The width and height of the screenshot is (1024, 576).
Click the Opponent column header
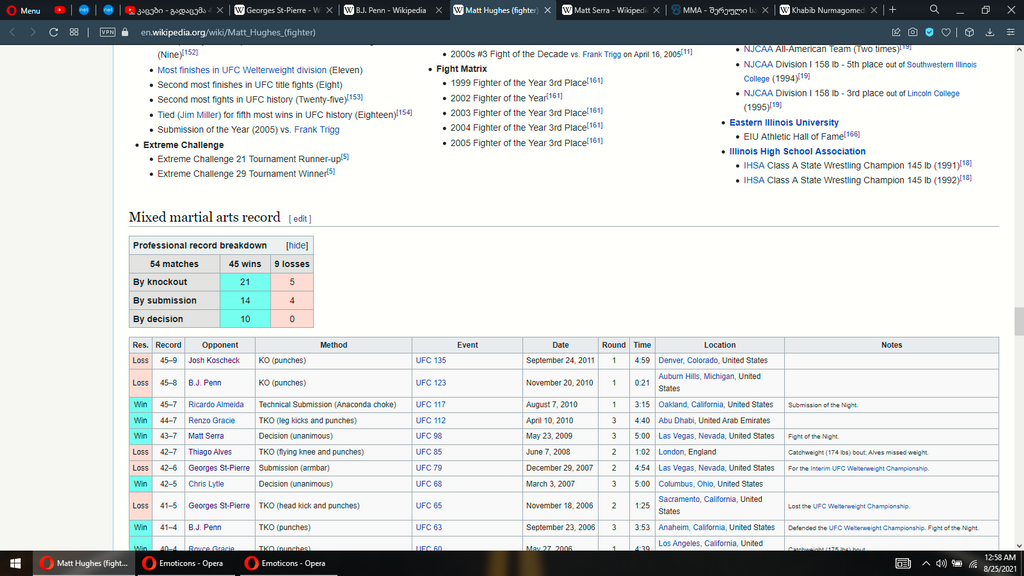coord(219,345)
